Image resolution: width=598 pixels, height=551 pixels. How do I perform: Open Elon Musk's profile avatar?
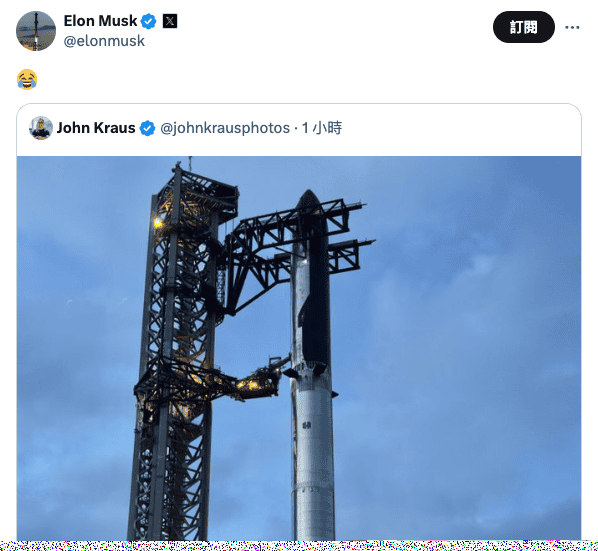(x=36, y=31)
